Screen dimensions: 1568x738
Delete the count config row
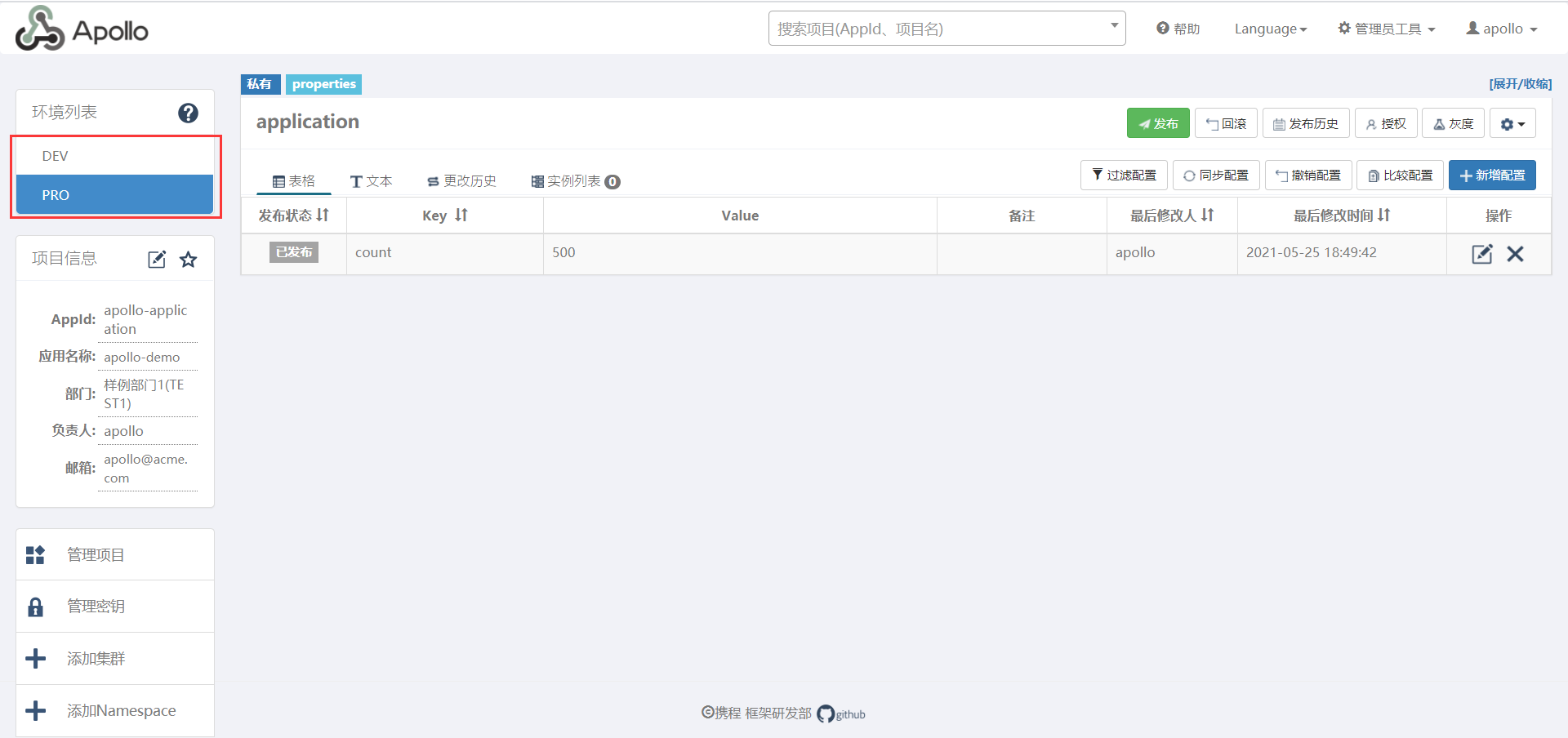point(1516,254)
